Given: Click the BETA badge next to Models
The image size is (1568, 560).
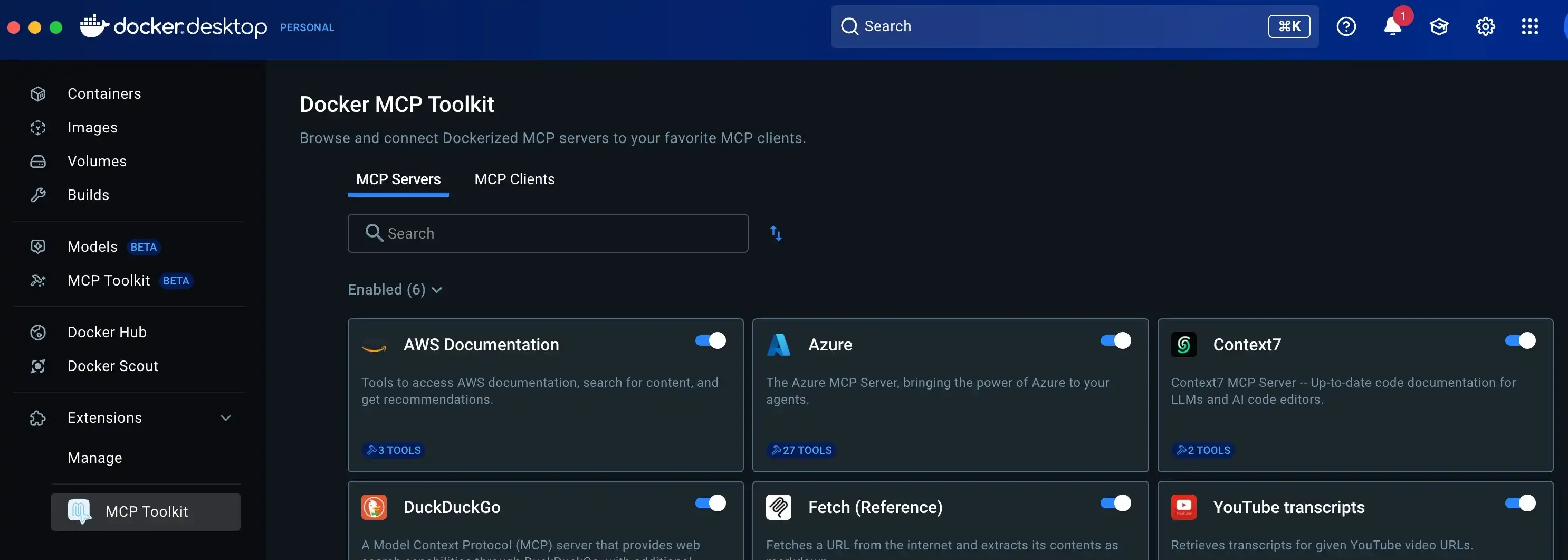Looking at the screenshot, I should pos(144,247).
